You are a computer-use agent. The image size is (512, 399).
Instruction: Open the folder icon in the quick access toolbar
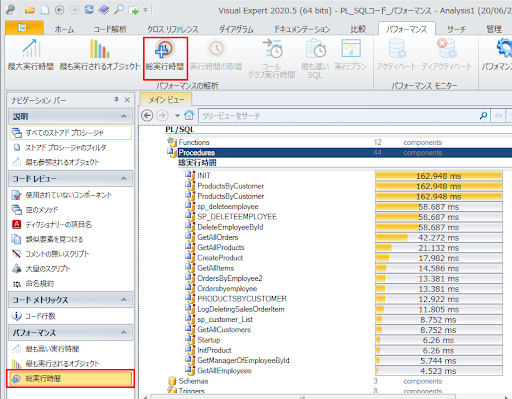pyautogui.click(x=30, y=10)
